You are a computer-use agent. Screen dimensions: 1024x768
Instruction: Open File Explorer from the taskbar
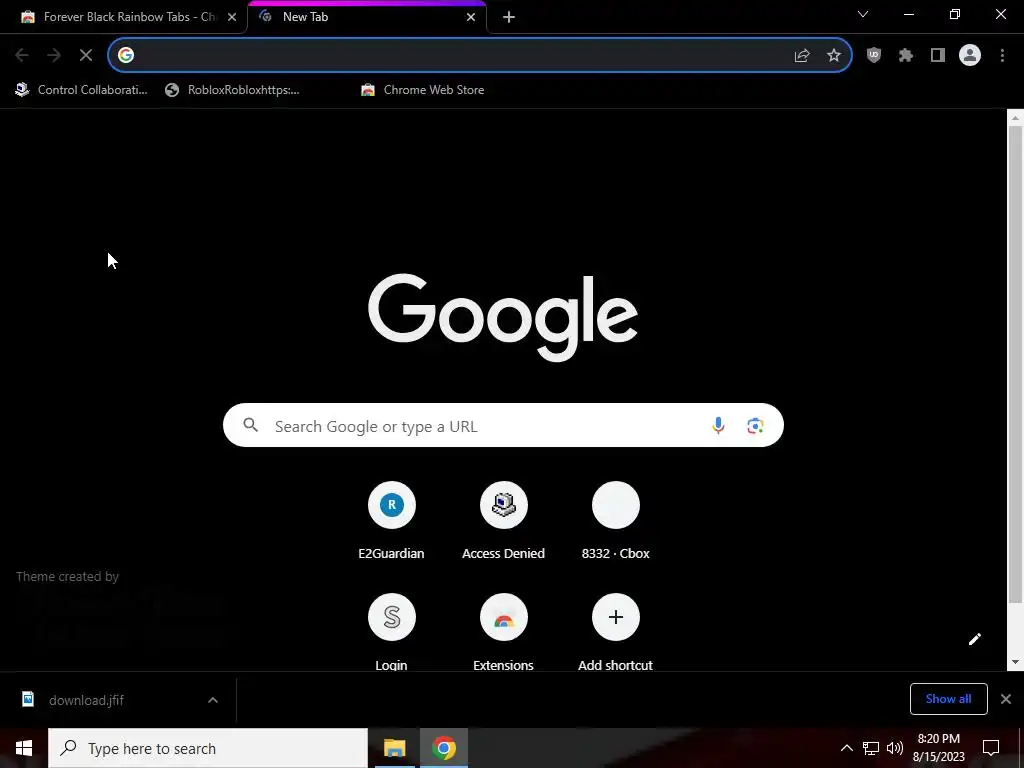click(394, 748)
